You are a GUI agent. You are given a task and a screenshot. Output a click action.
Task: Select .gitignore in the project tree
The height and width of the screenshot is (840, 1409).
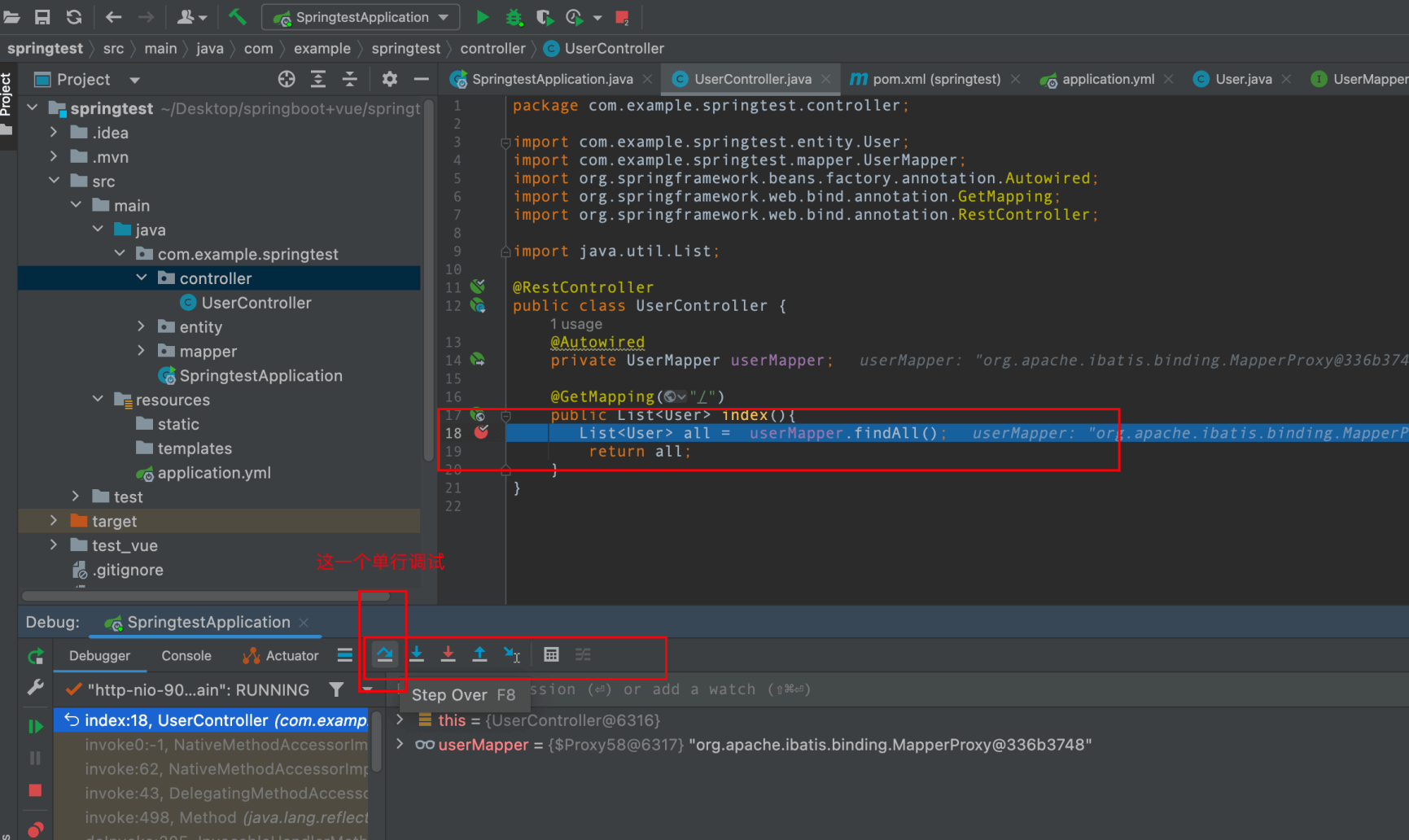click(x=128, y=570)
